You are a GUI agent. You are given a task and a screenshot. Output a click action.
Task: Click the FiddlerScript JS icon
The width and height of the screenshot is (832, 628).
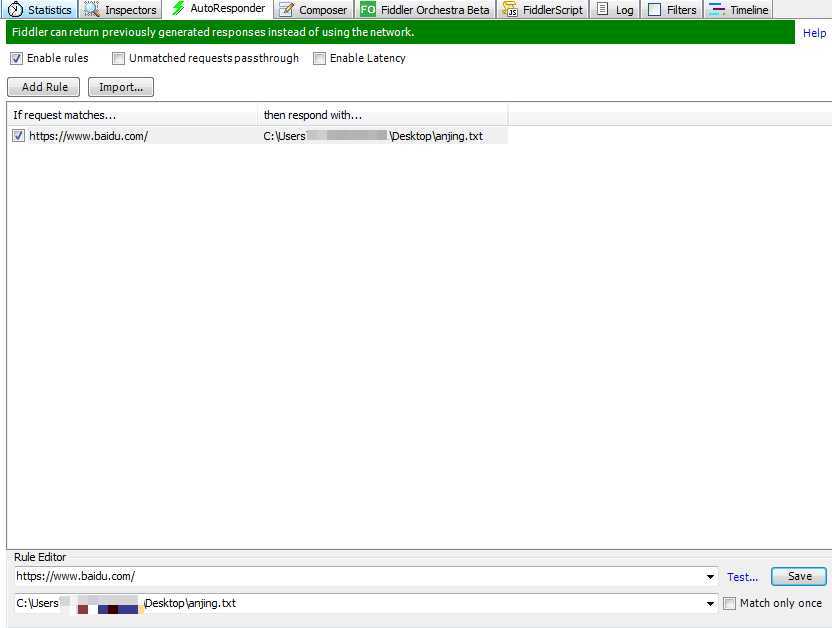[x=510, y=10]
